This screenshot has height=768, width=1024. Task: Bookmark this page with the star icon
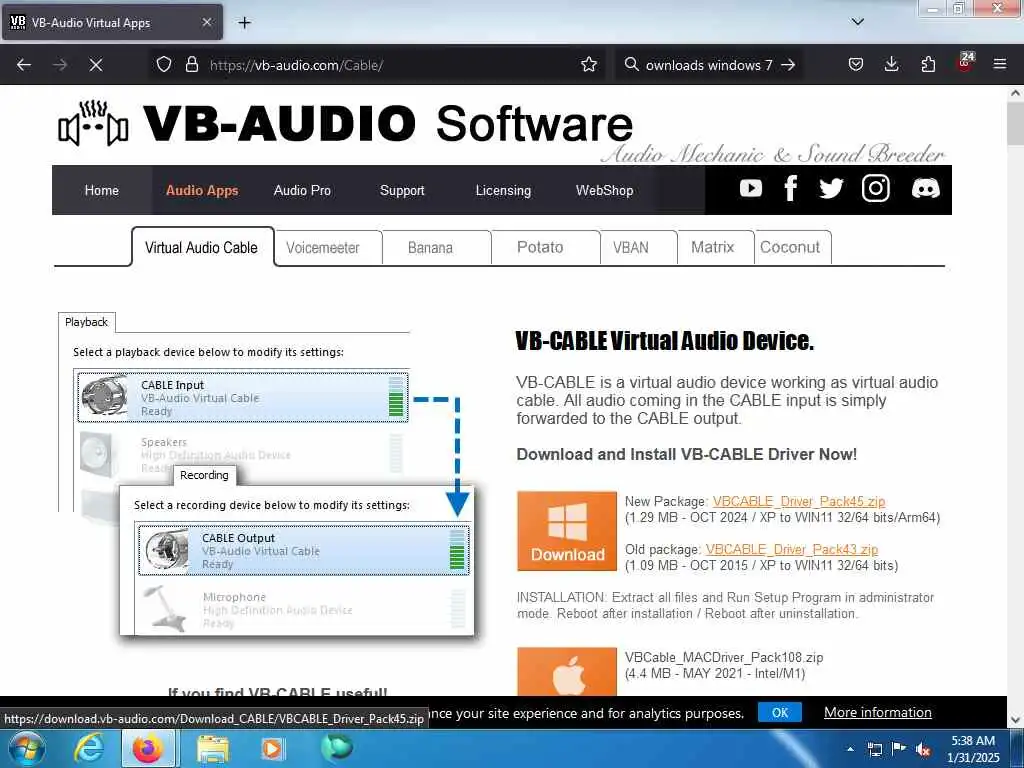(589, 65)
